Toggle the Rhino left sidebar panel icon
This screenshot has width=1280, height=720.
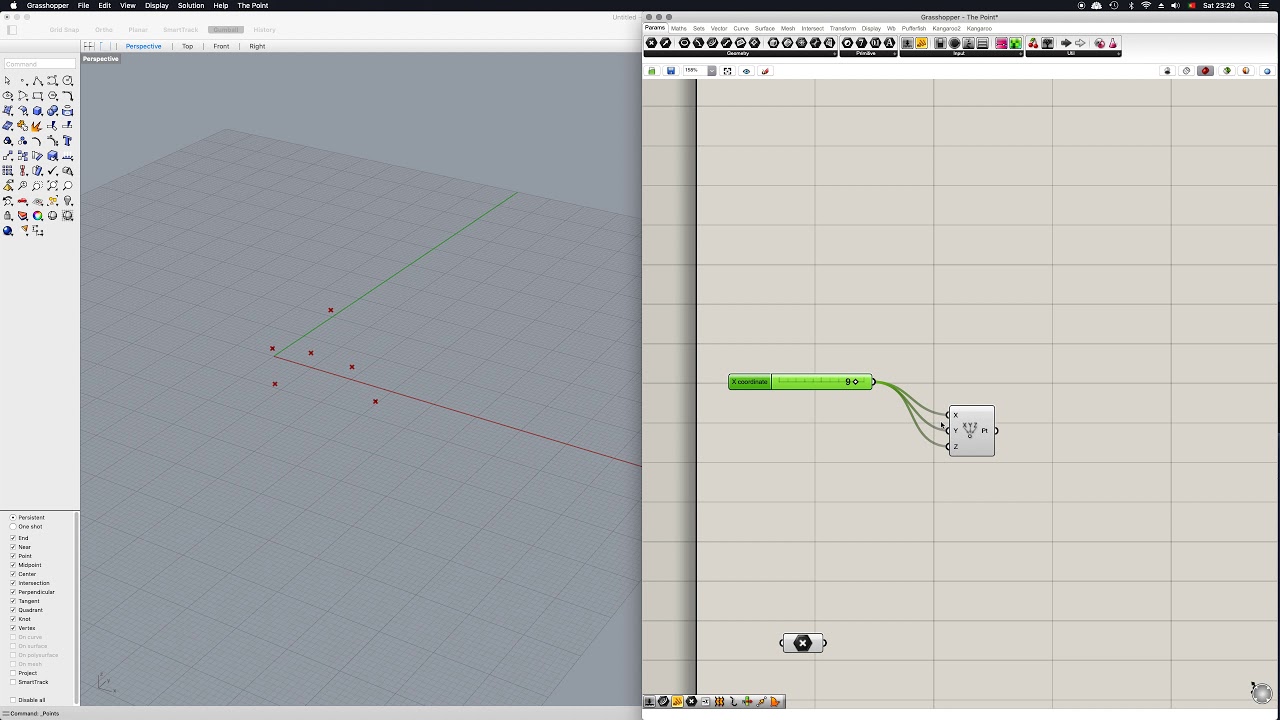click(x=12, y=30)
